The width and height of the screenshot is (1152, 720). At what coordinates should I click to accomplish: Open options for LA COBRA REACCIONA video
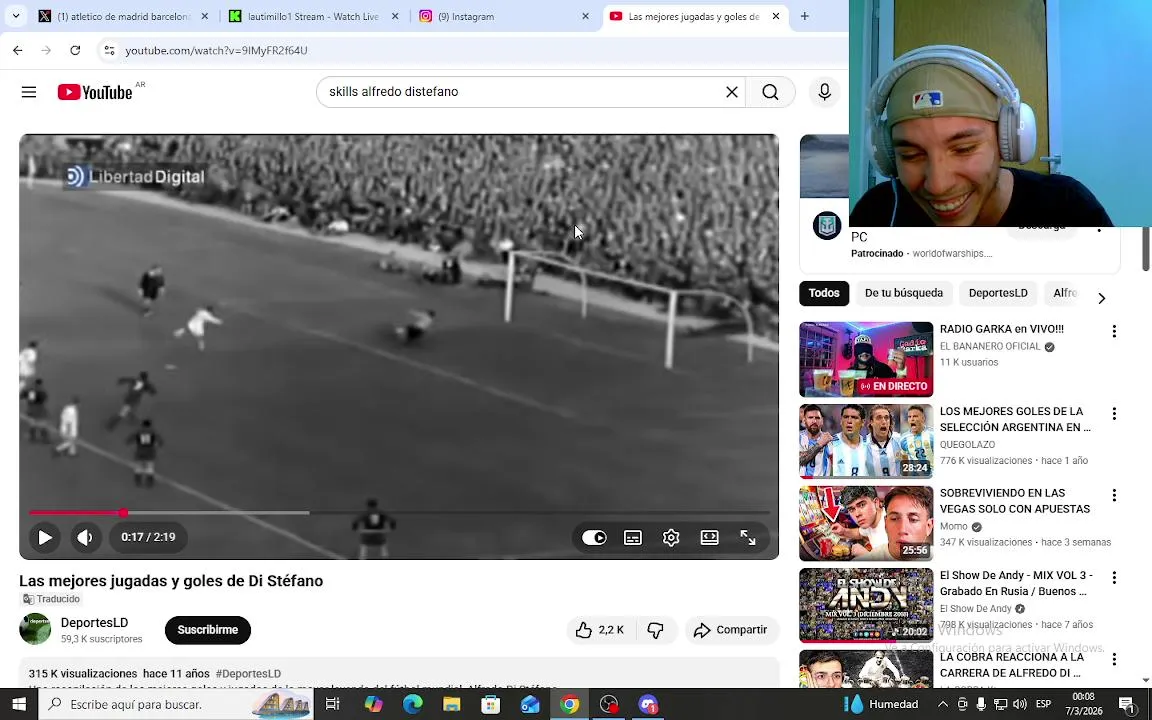1114,660
